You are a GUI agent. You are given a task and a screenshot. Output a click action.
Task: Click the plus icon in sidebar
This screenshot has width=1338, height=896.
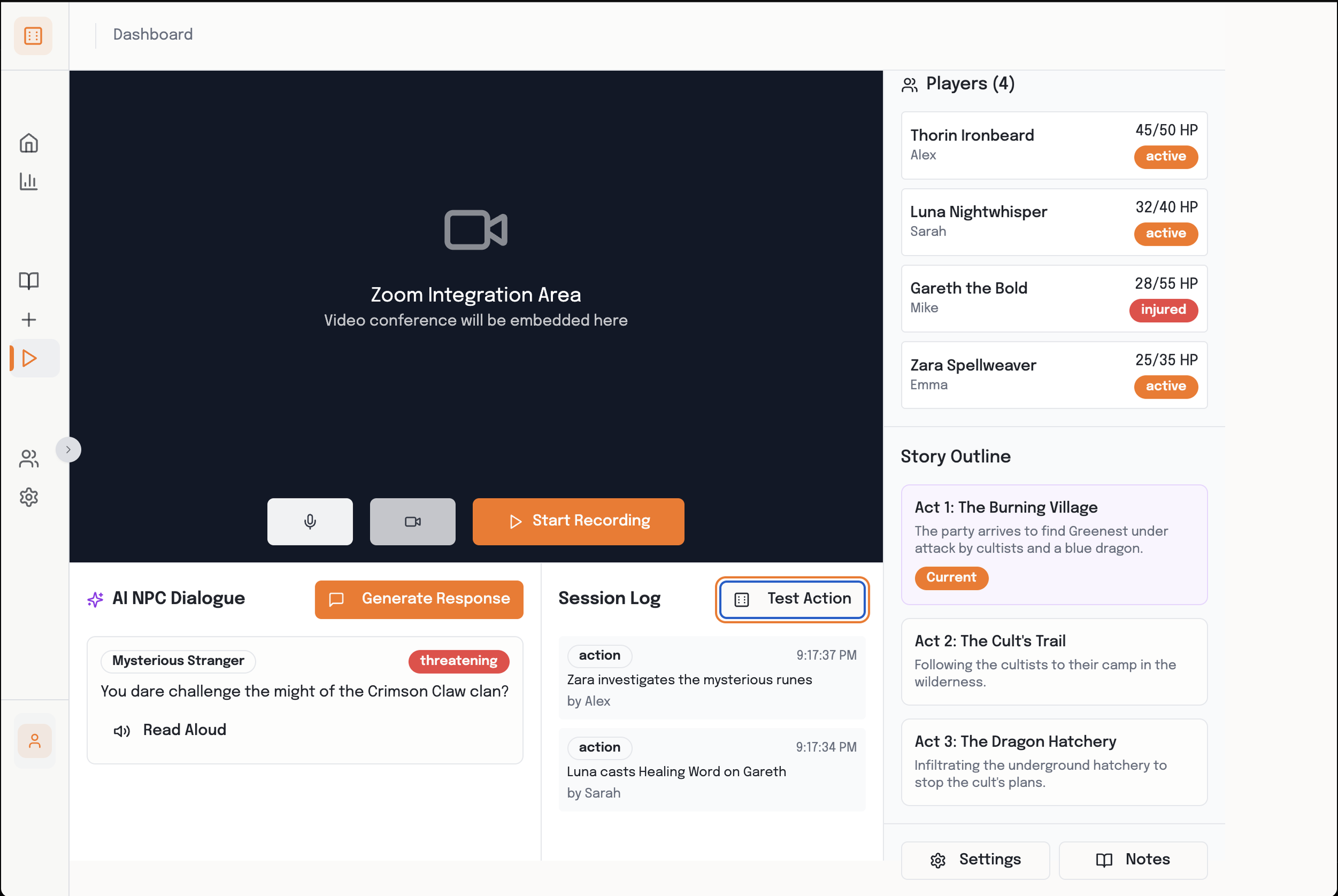(28, 319)
